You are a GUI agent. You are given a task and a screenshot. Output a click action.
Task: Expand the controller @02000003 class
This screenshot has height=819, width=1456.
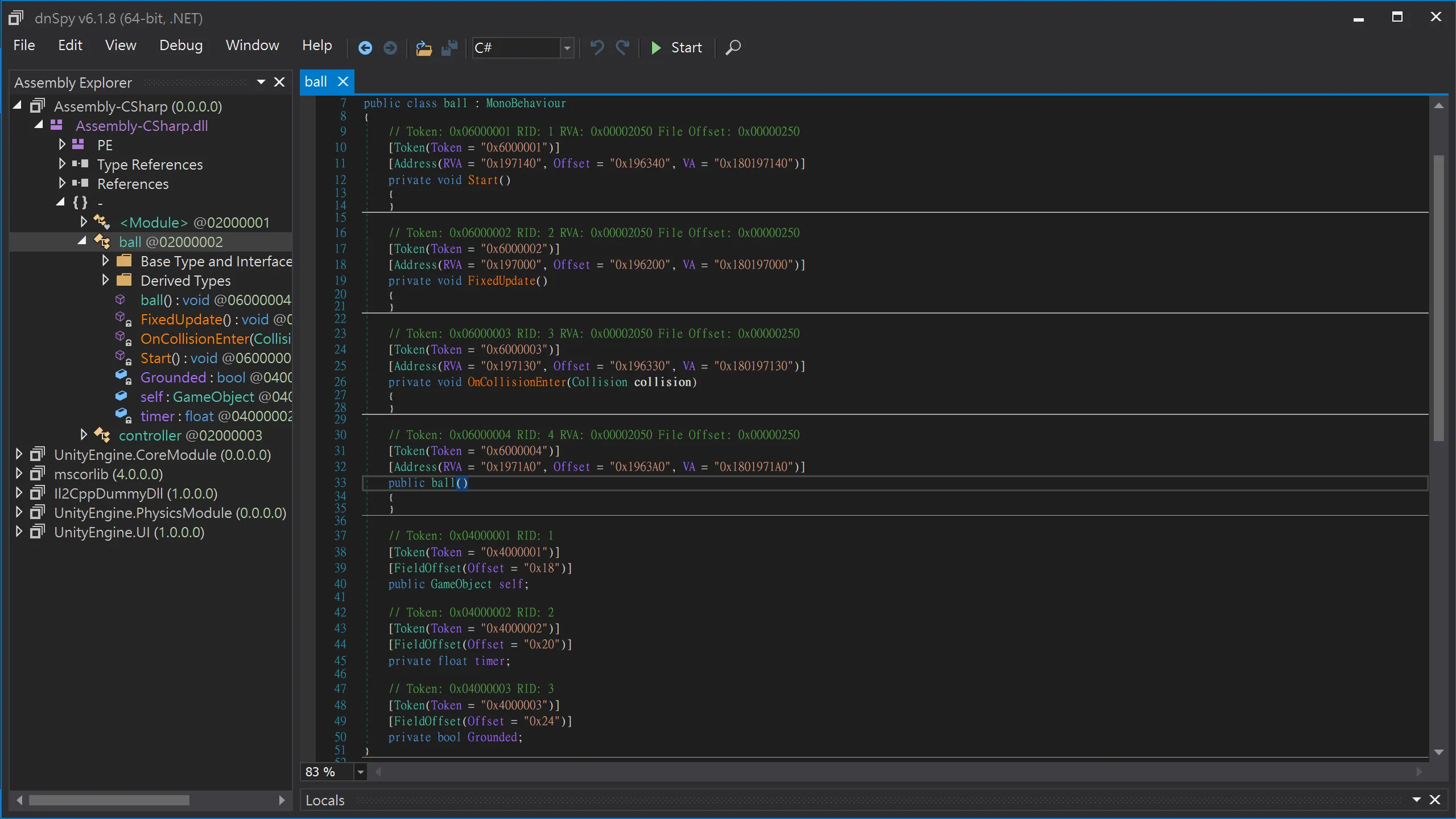[84, 435]
